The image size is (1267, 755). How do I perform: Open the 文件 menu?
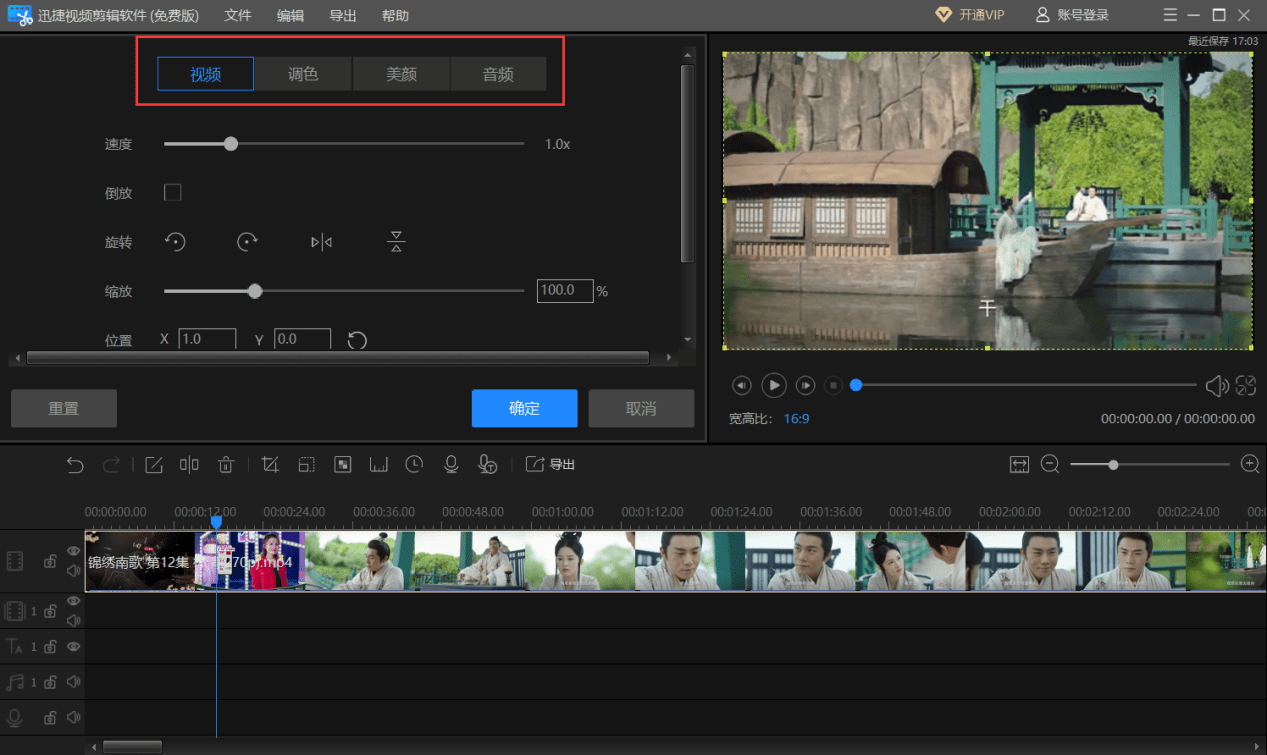click(x=238, y=16)
